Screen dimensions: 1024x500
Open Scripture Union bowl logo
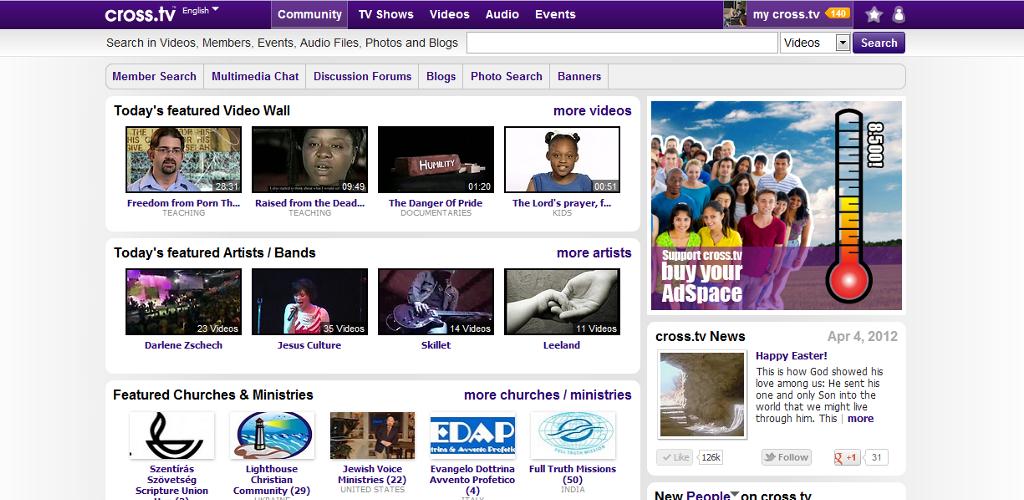[x=172, y=435]
